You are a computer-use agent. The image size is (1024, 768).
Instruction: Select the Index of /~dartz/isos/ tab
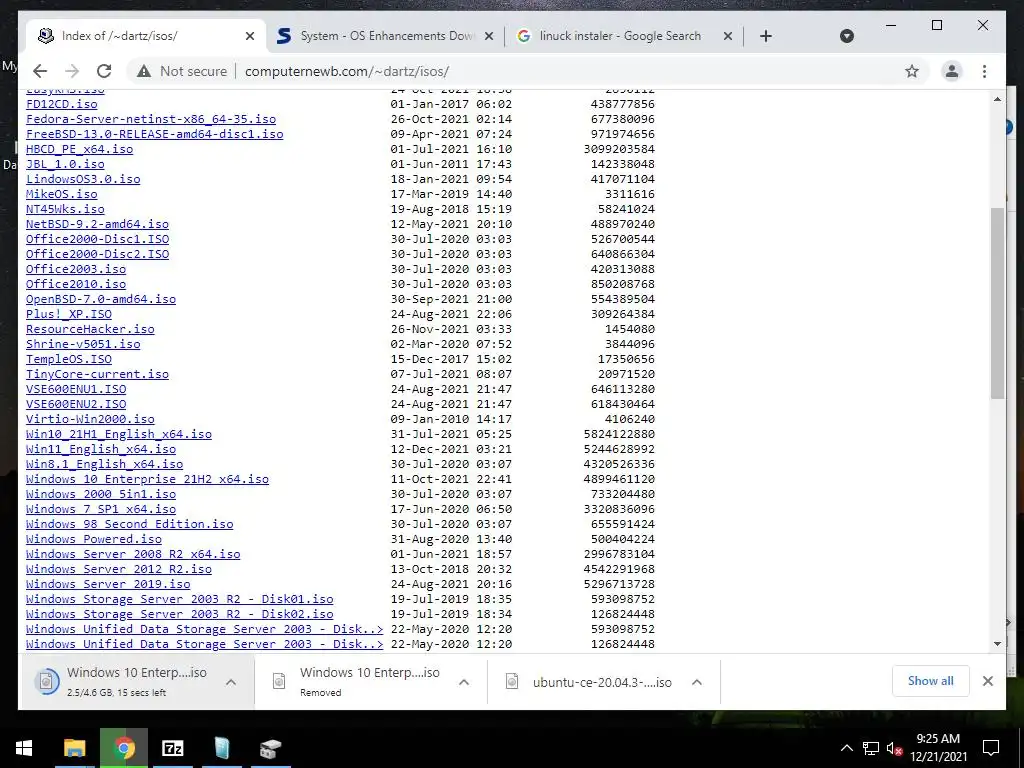click(144, 36)
